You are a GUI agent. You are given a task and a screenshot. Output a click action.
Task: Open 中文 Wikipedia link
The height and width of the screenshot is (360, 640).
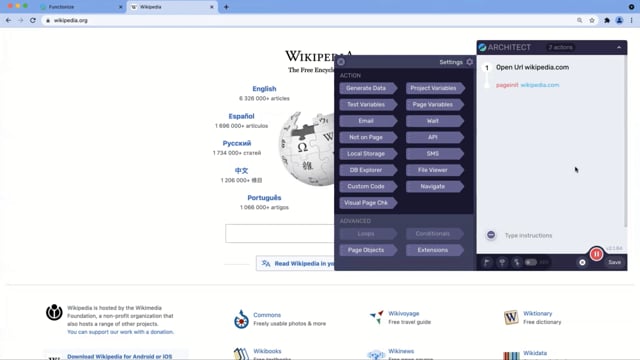[241, 171]
